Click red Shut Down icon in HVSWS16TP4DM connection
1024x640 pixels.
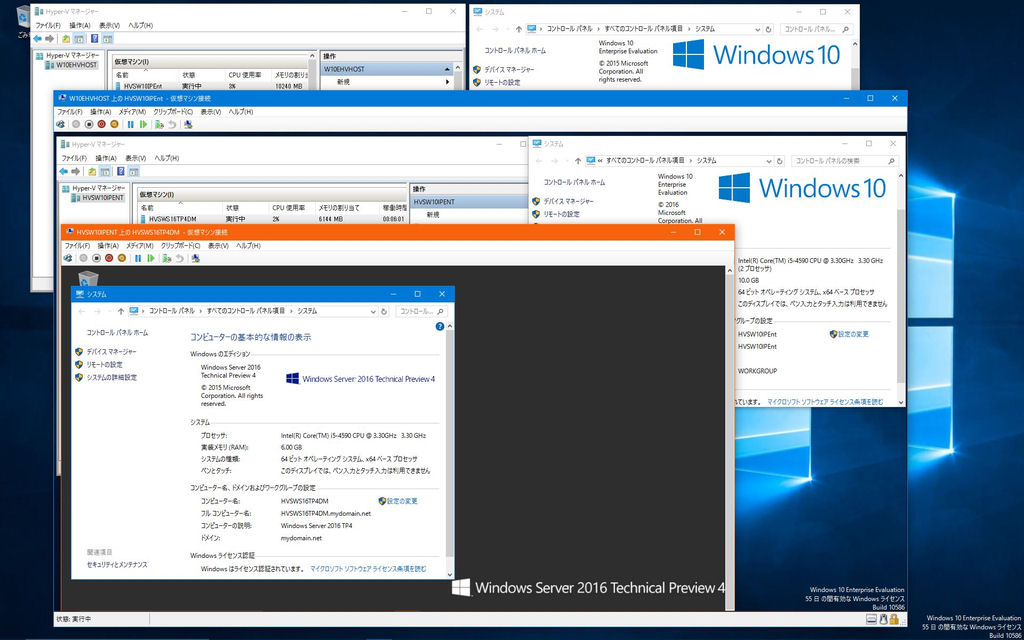pyautogui.click(x=109, y=259)
